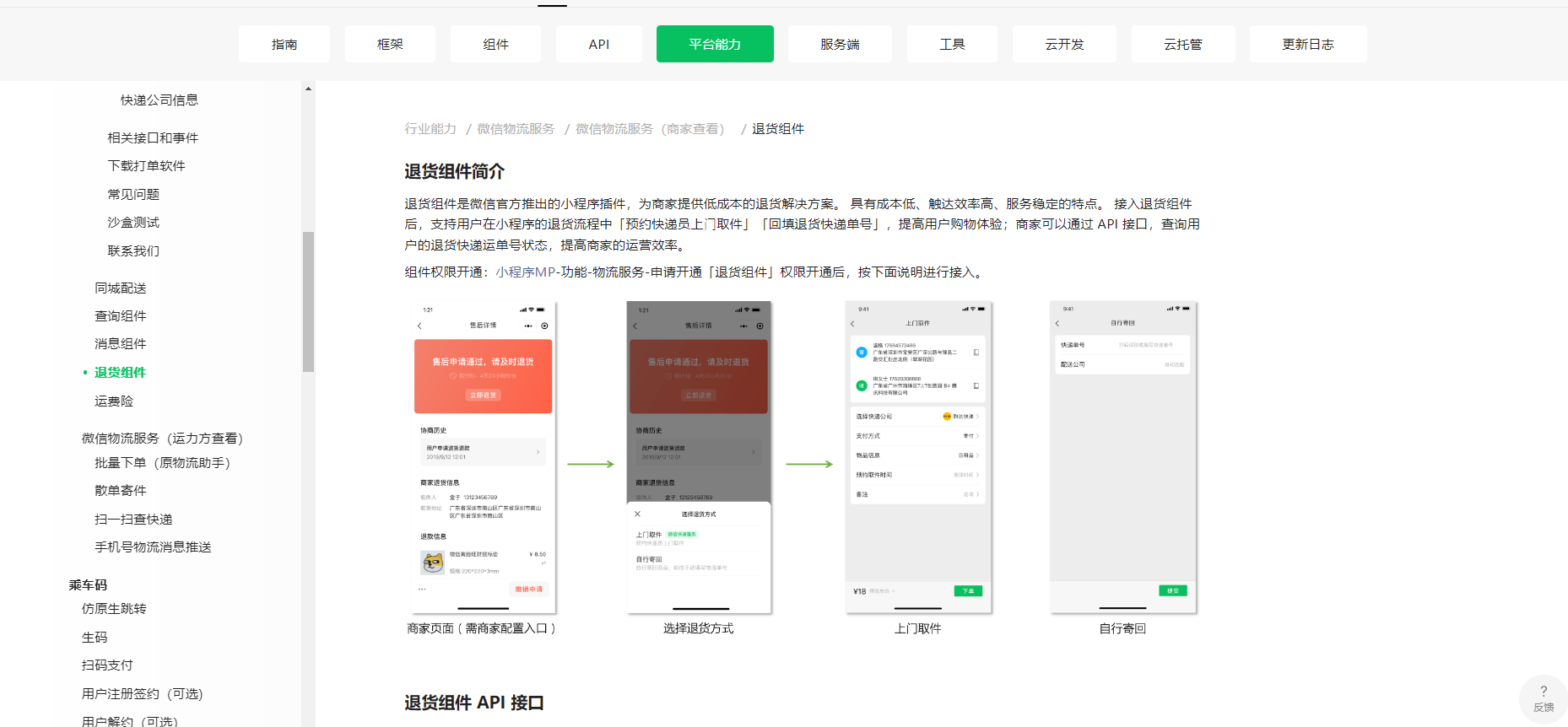
Task: Open 相关接口和事件 sidebar item
Action: click(153, 137)
